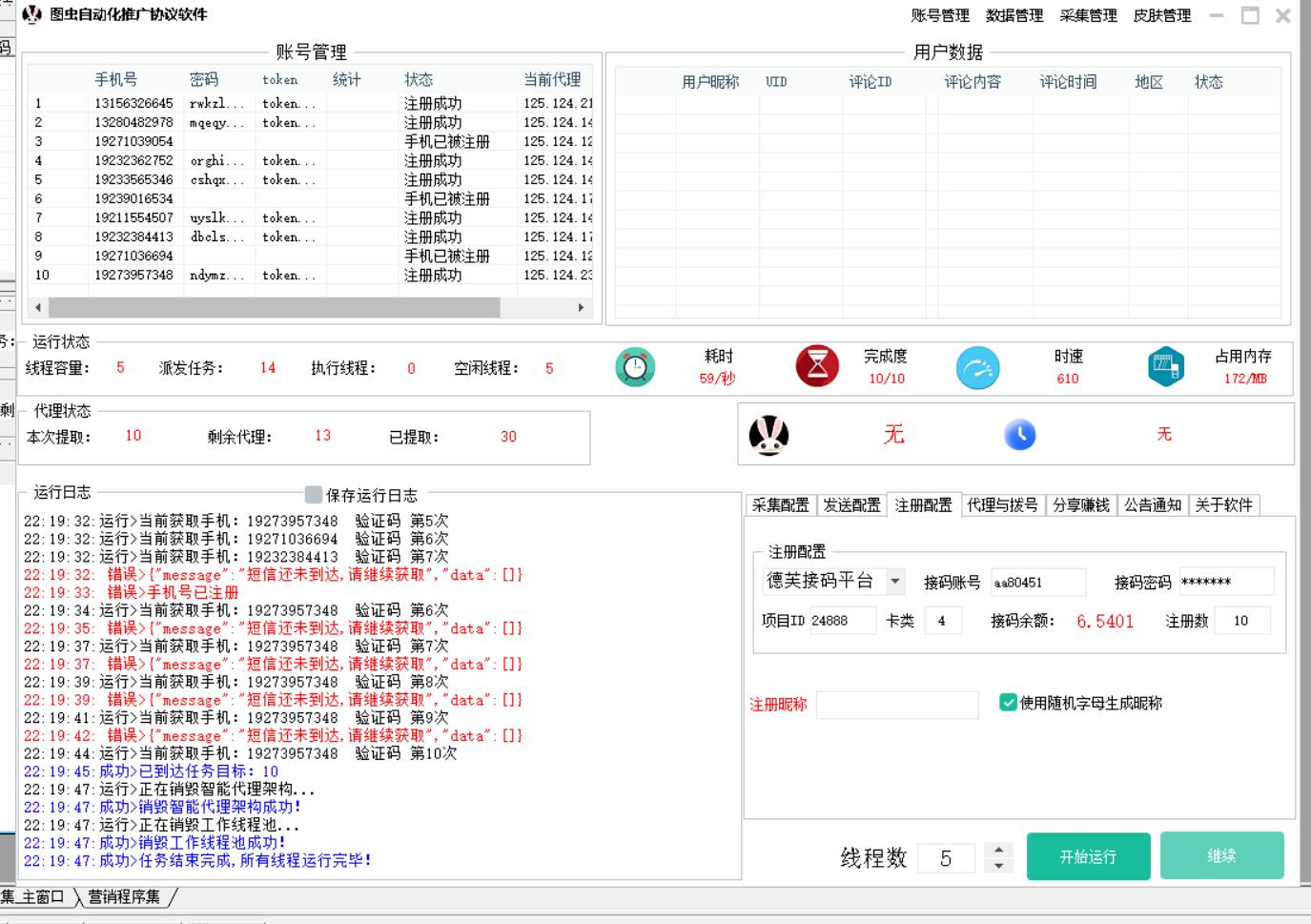Image resolution: width=1311 pixels, height=924 pixels.
Task: Click the rabbit avatar icon
Action: (768, 436)
